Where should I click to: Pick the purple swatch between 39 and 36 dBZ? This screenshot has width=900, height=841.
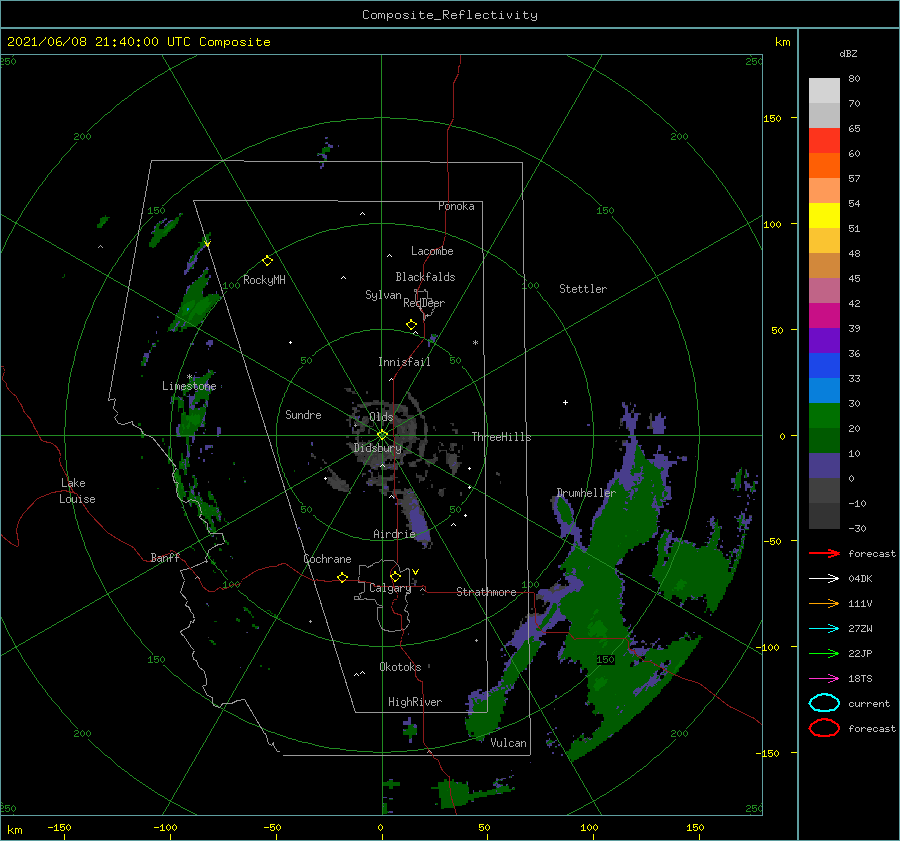point(824,340)
